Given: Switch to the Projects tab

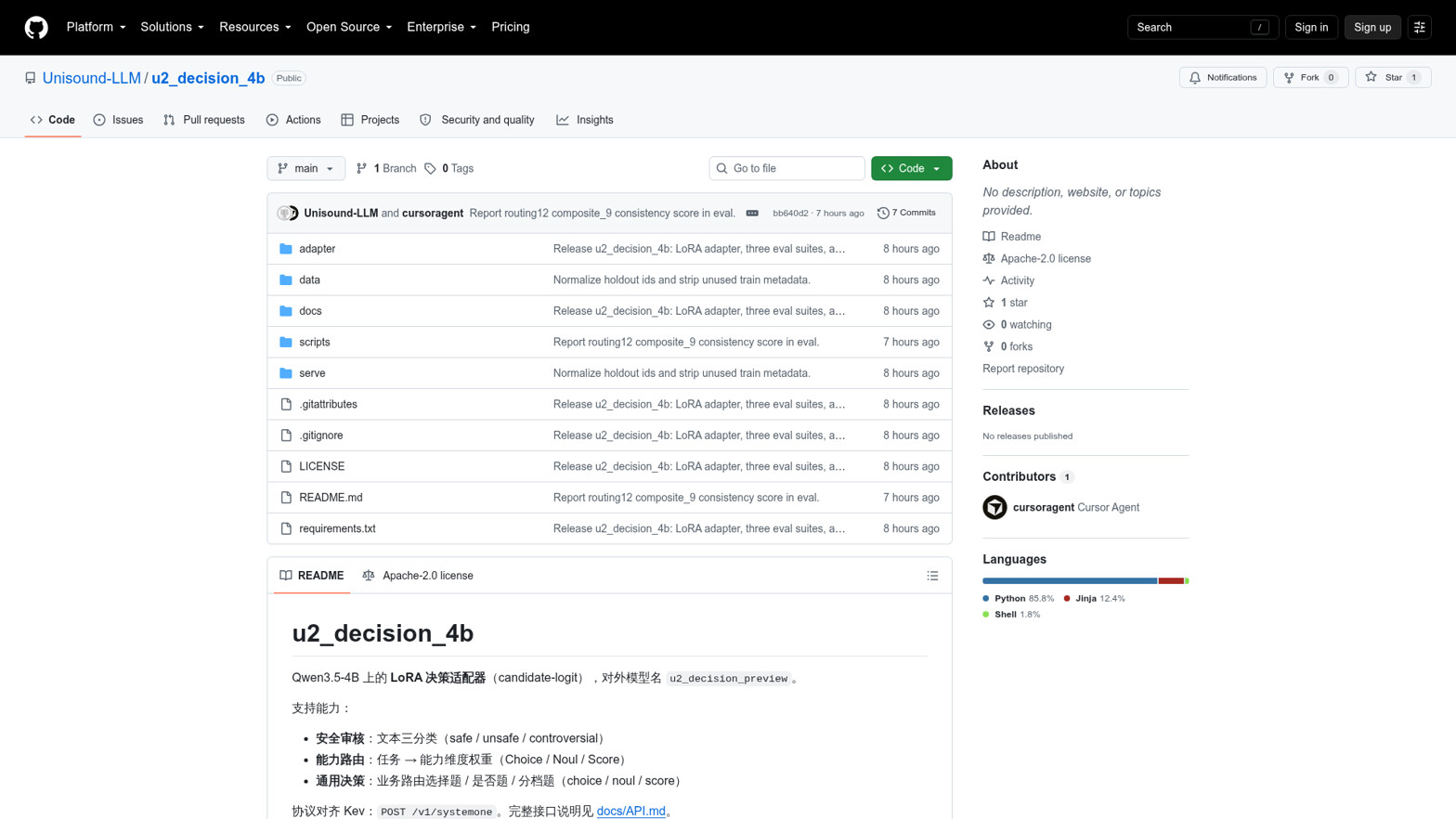Looking at the screenshot, I should tap(370, 120).
